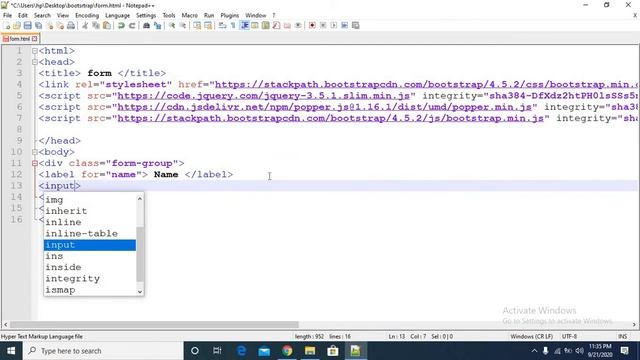This screenshot has height=360, width=640.
Task: Open the bootstrap.min.css link on line 4
Action: pyautogui.click(x=426, y=84)
